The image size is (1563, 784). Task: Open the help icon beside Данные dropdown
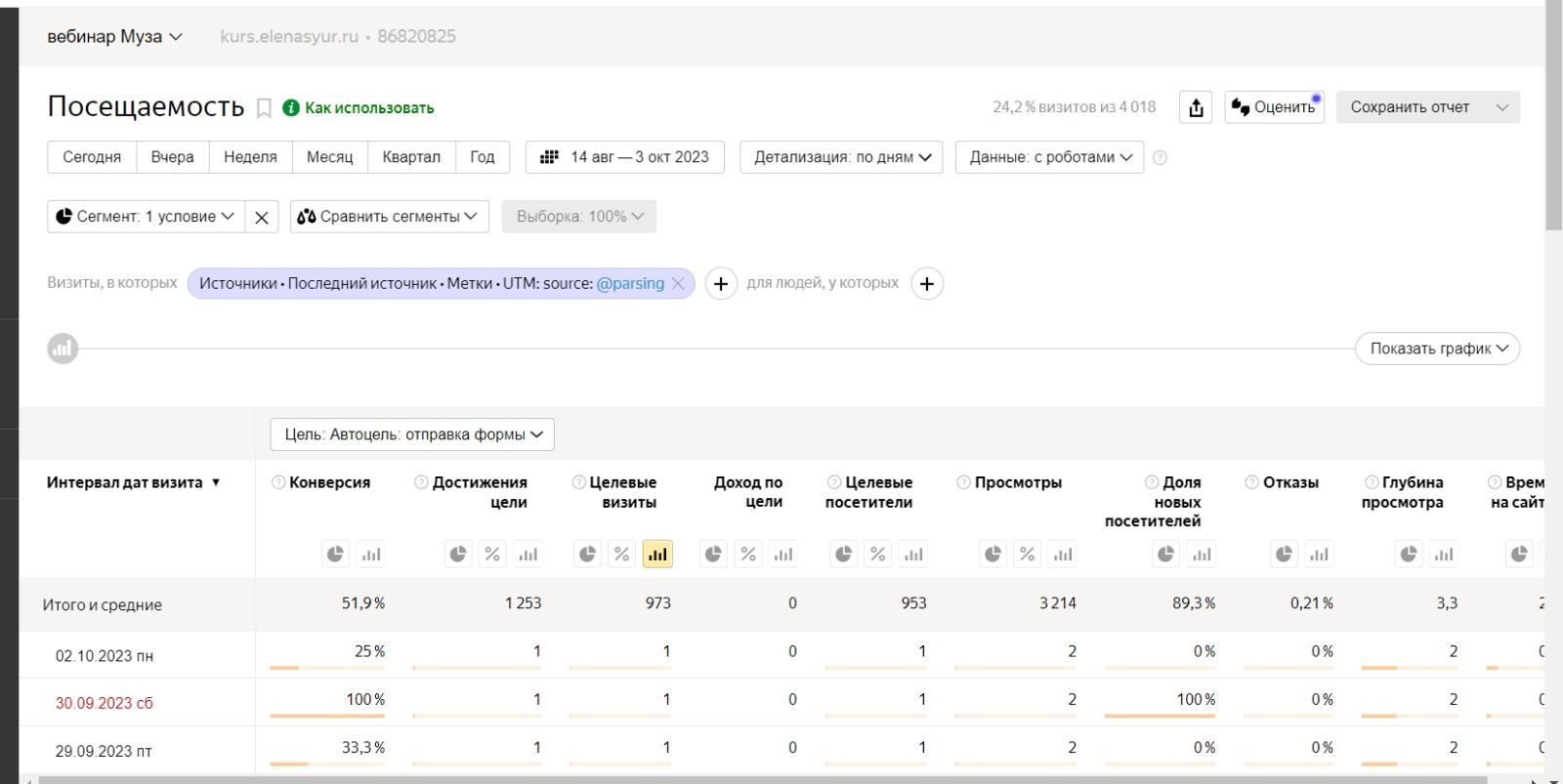[1160, 157]
